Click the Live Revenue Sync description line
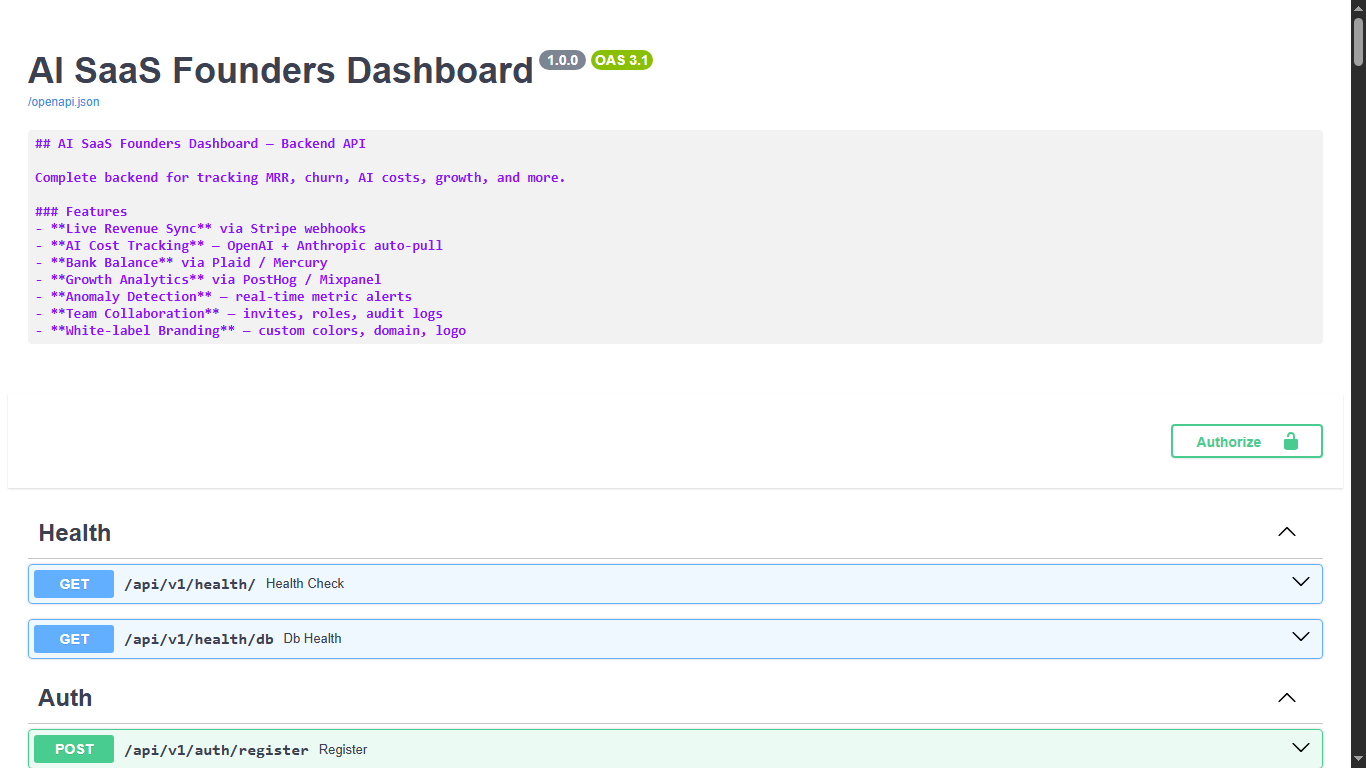 click(200, 228)
